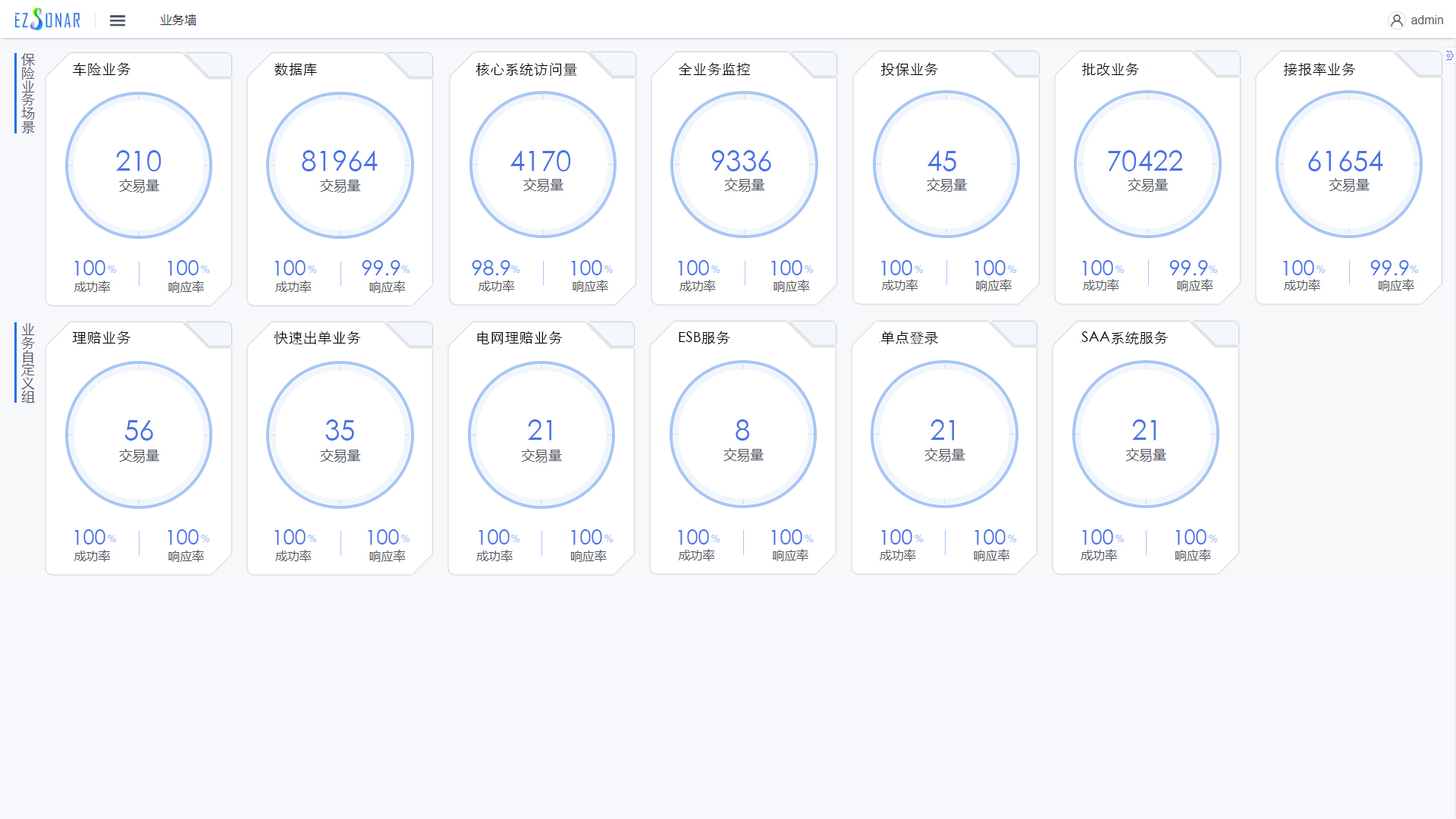Select the 业务自定义组 group label
Screen dimensions: 1456x819
(x=27, y=362)
